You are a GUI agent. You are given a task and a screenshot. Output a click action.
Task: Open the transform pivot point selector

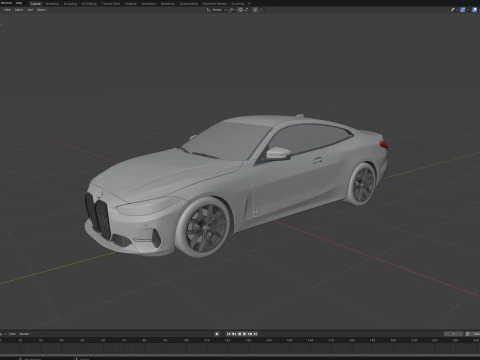pyautogui.click(x=232, y=10)
